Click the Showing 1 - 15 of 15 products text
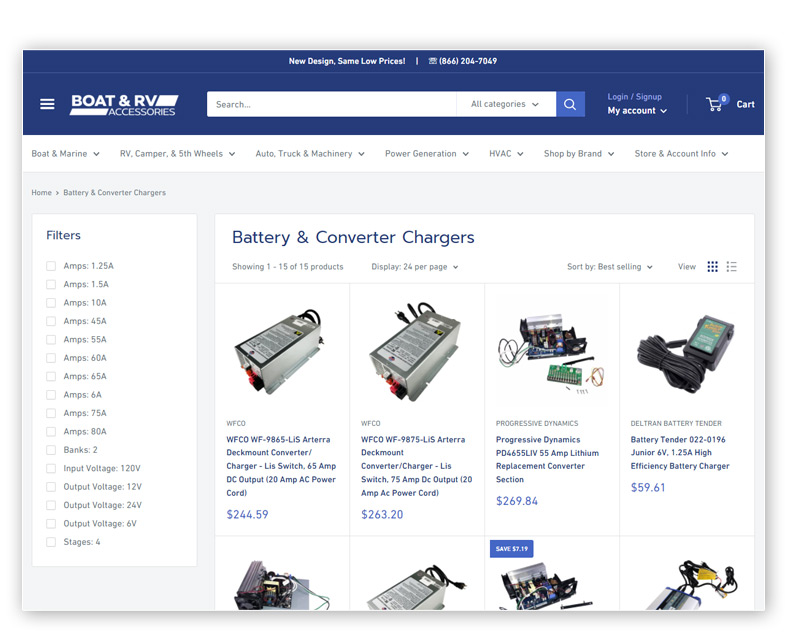 click(x=287, y=267)
